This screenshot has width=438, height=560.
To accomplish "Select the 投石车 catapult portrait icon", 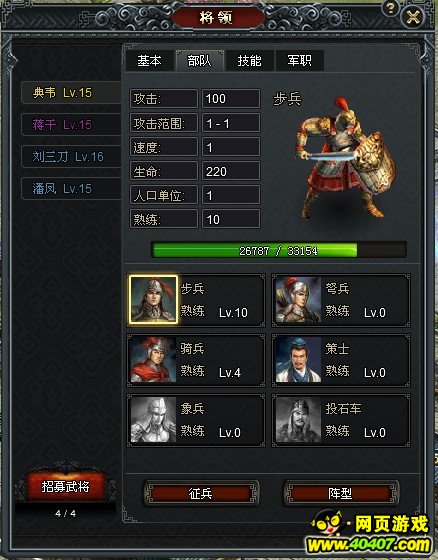I will pyautogui.click(x=298, y=420).
